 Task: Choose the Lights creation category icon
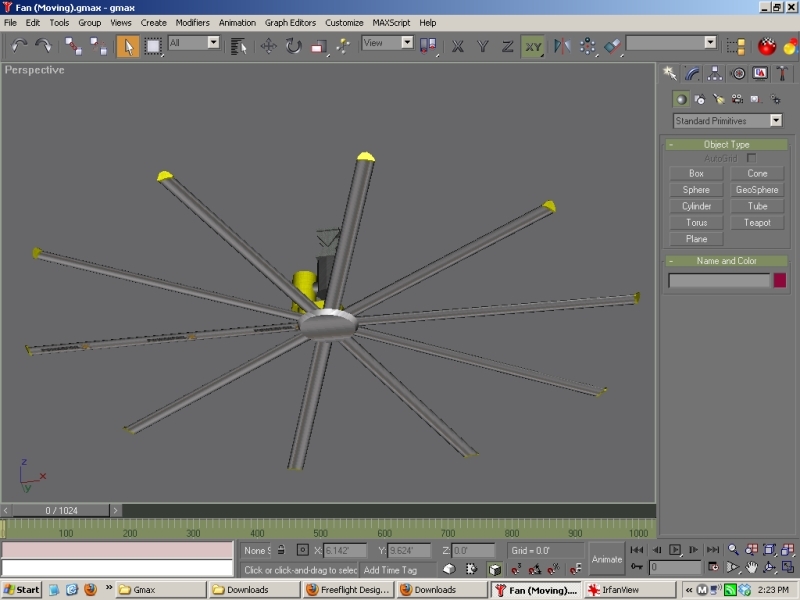(718, 99)
